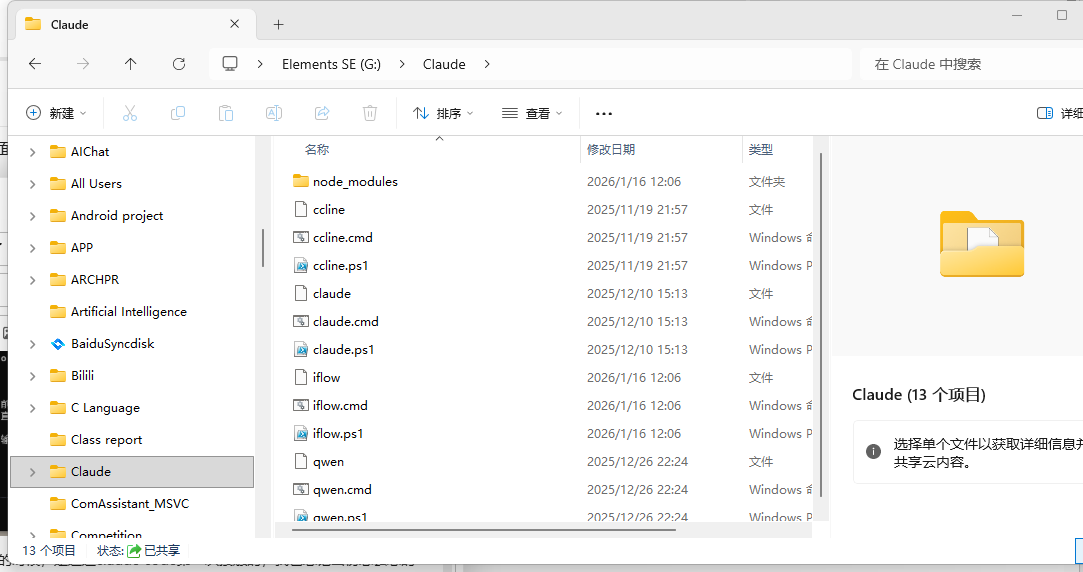The width and height of the screenshot is (1083, 572).
Task: Navigate back with the left arrow
Action: pos(35,64)
